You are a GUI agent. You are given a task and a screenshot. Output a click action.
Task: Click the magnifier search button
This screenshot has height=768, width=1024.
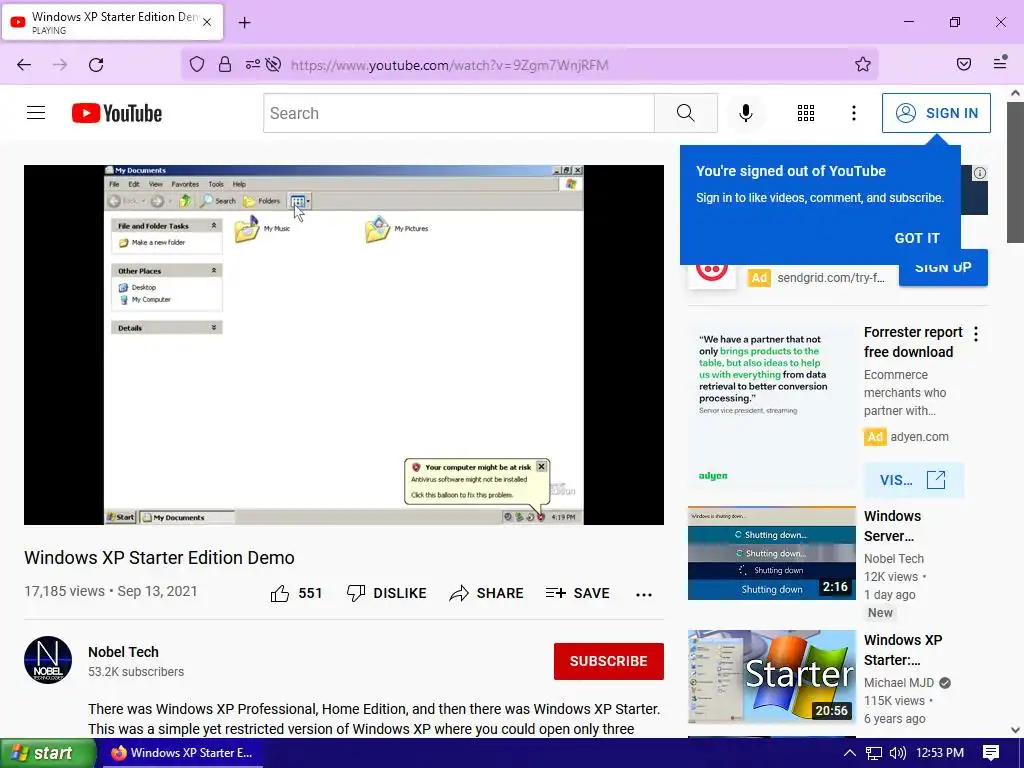[686, 113]
